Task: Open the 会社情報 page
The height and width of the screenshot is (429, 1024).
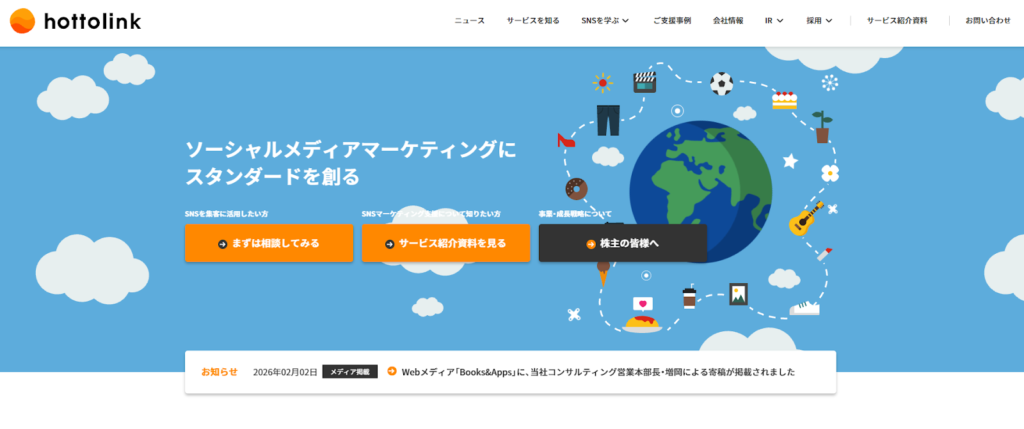Action: click(x=728, y=21)
